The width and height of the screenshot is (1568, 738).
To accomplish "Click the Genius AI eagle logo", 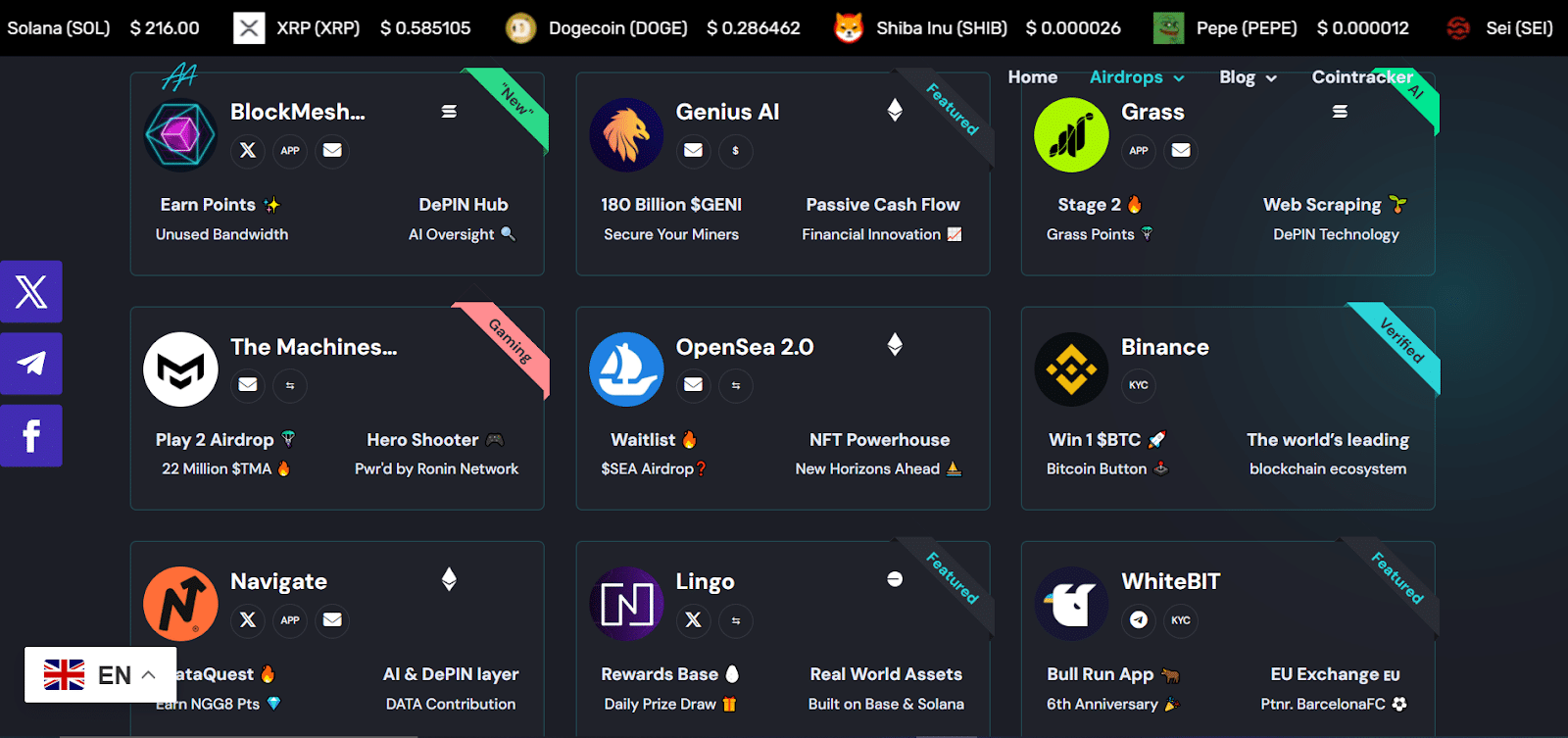I will tap(626, 135).
